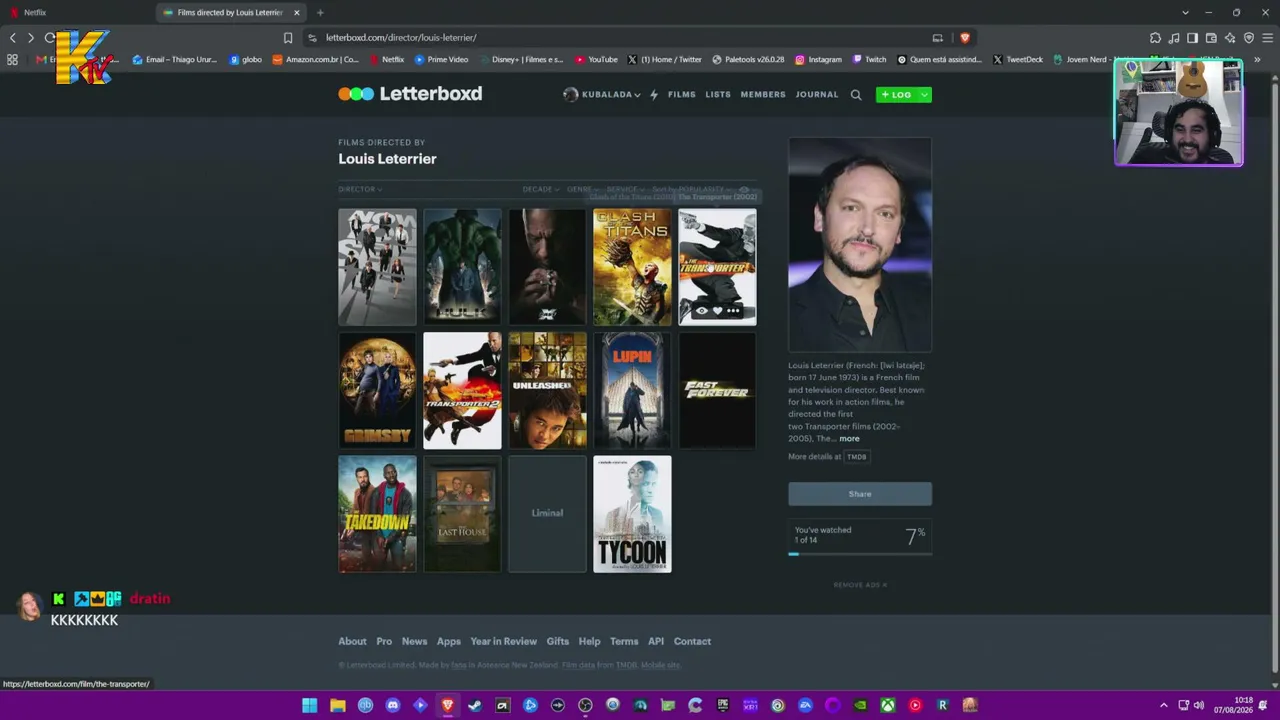This screenshot has width=1280, height=720.
Task: Open the Lupin poster
Action: [x=632, y=390]
